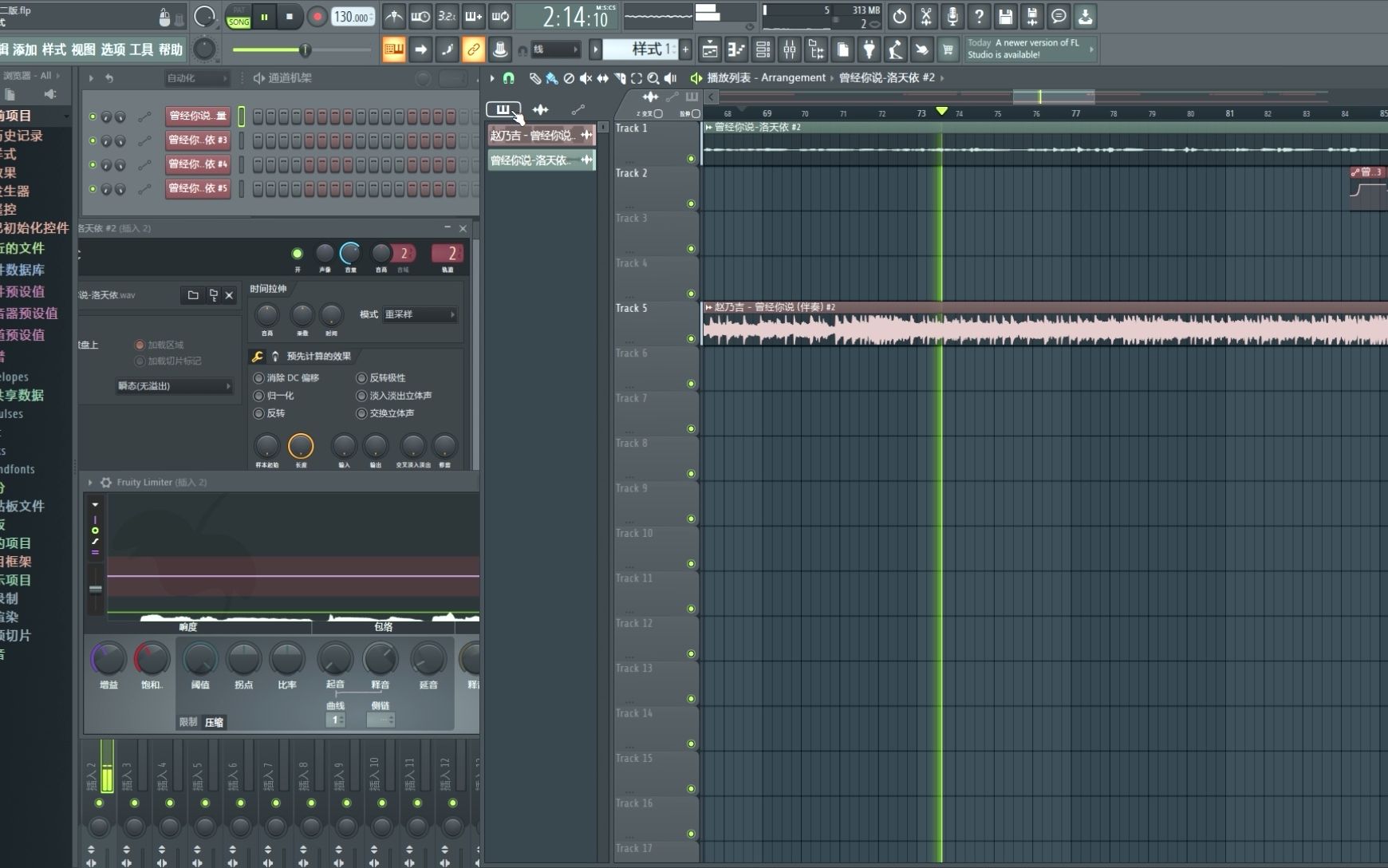Render audio with the export floppy icon
Viewport: 1388px width, 868px height.
[x=1031, y=16]
